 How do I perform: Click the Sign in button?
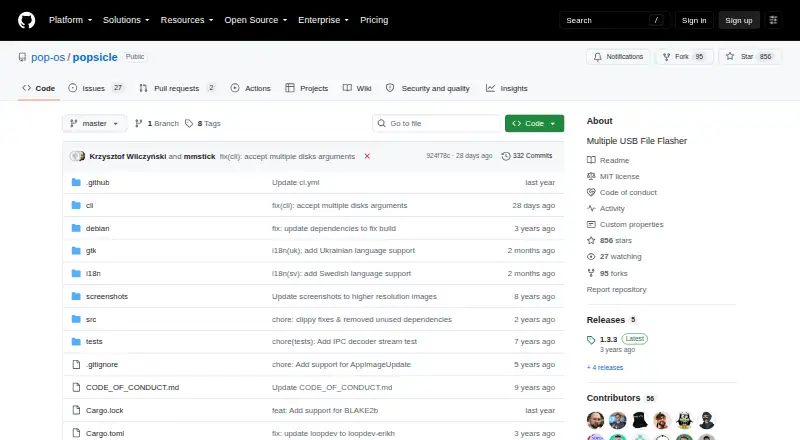pyautogui.click(x=694, y=20)
